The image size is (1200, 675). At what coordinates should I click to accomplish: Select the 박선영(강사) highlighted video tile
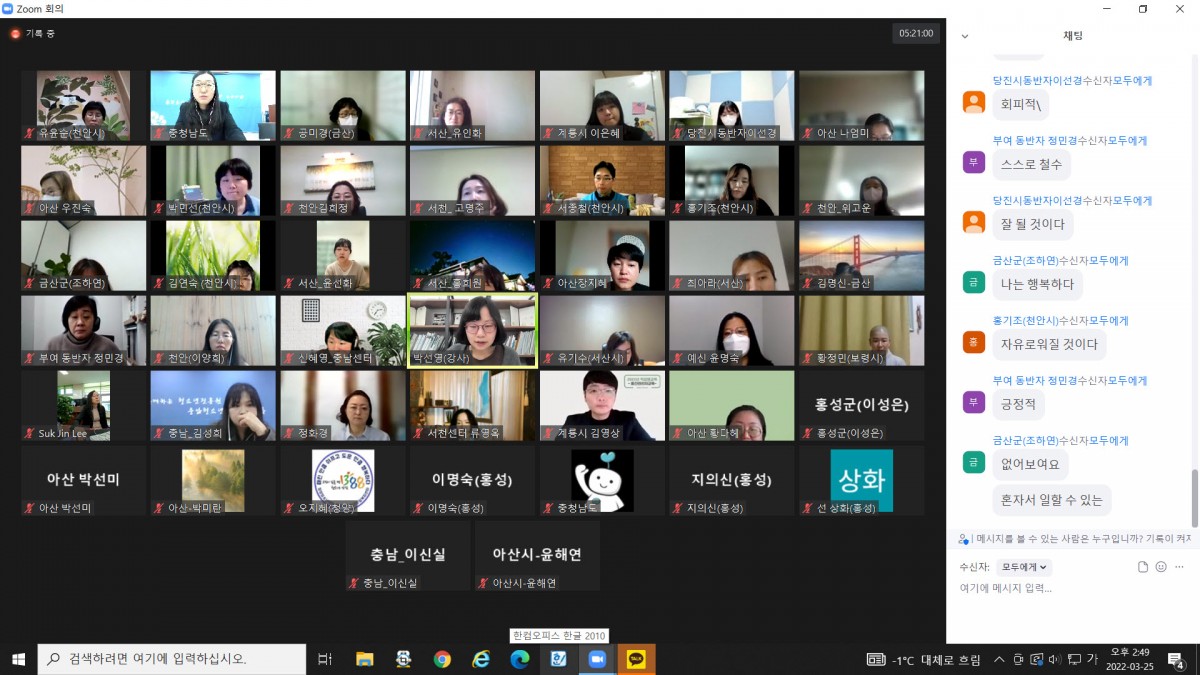coord(472,330)
